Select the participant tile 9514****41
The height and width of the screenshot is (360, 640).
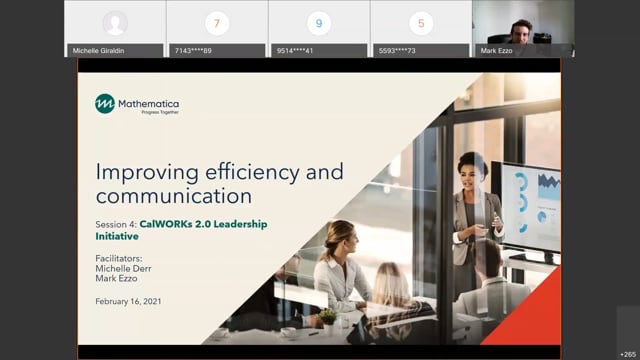point(319,29)
